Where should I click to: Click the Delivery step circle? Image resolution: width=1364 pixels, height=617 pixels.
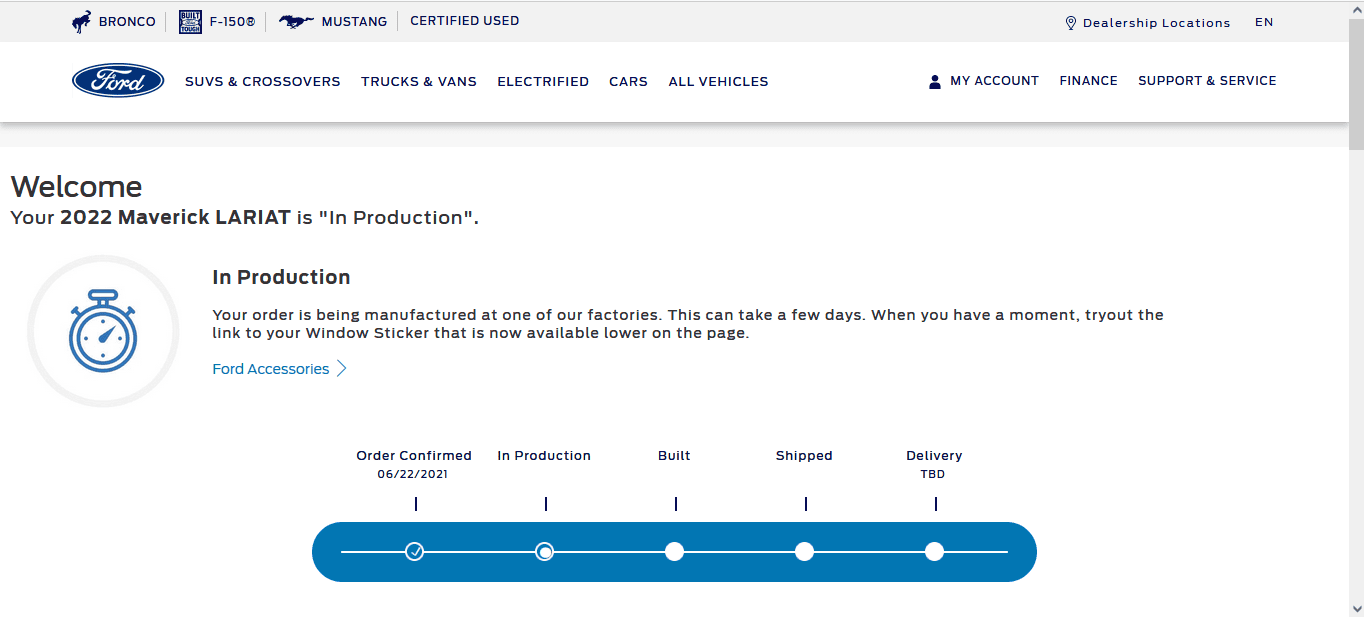[935, 551]
